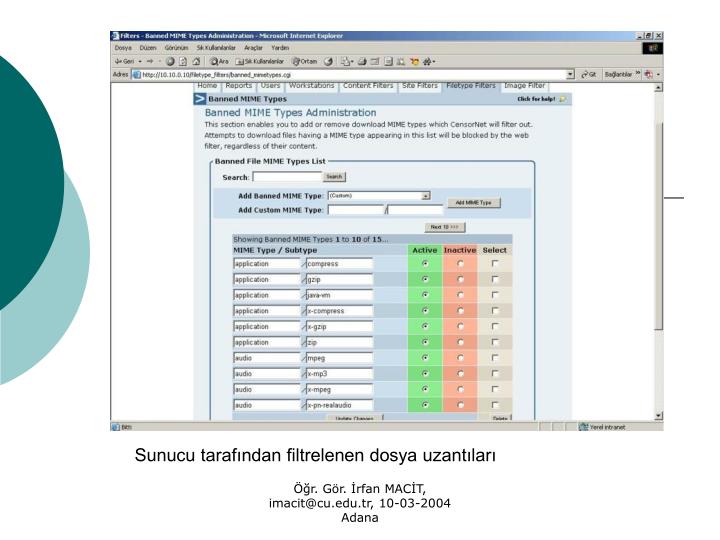
Task: Open the Add Banned MIME Type dropdown
Action: click(426, 196)
